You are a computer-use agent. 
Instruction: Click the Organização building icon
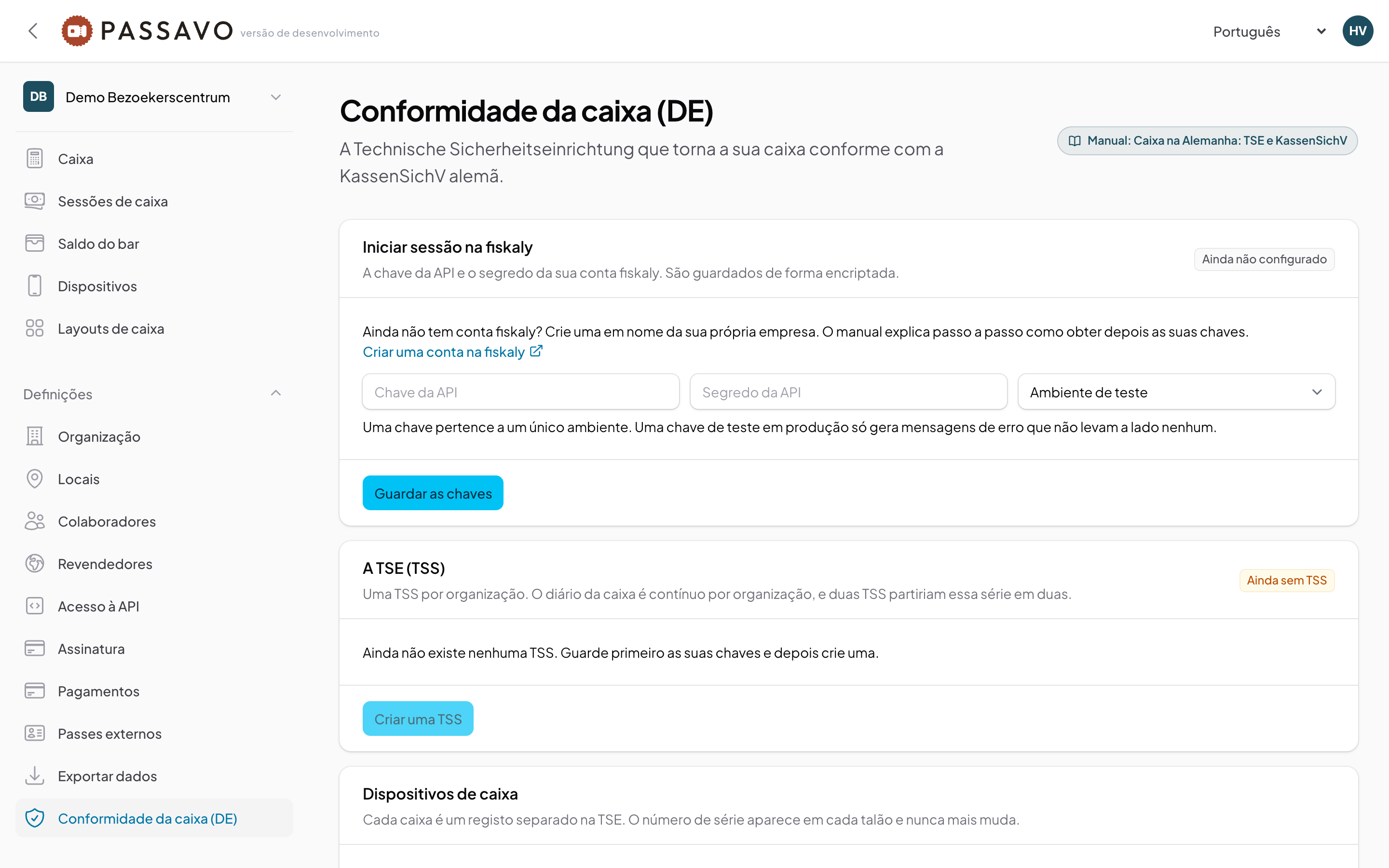click(x=34, y=436)
